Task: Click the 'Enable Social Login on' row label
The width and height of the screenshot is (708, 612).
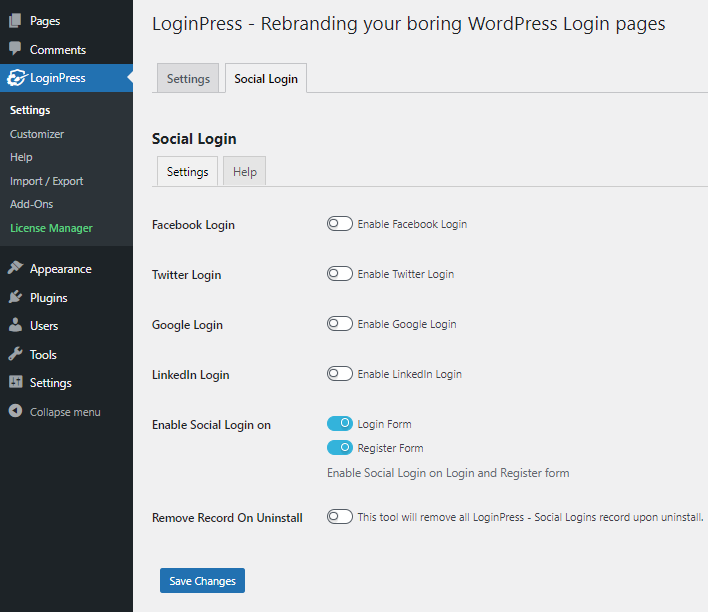Action: pyautogui.click(x=211, y=425)
